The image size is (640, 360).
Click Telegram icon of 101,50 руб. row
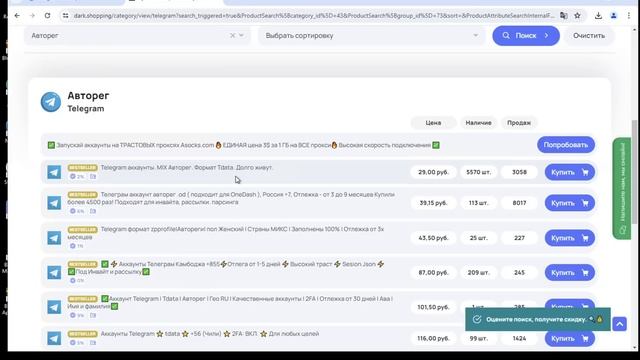(x=54, y=307)
